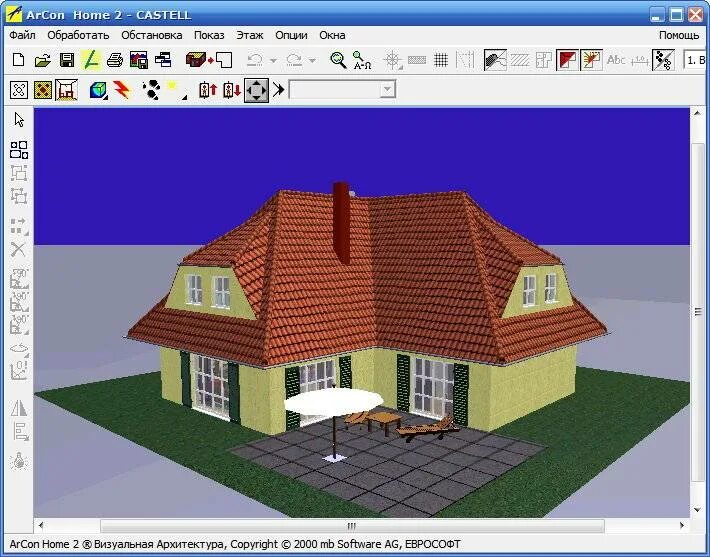This screenshot has height=557, width=710.
Task: Open the object catalog squares icon
Action: coord(19,150)
